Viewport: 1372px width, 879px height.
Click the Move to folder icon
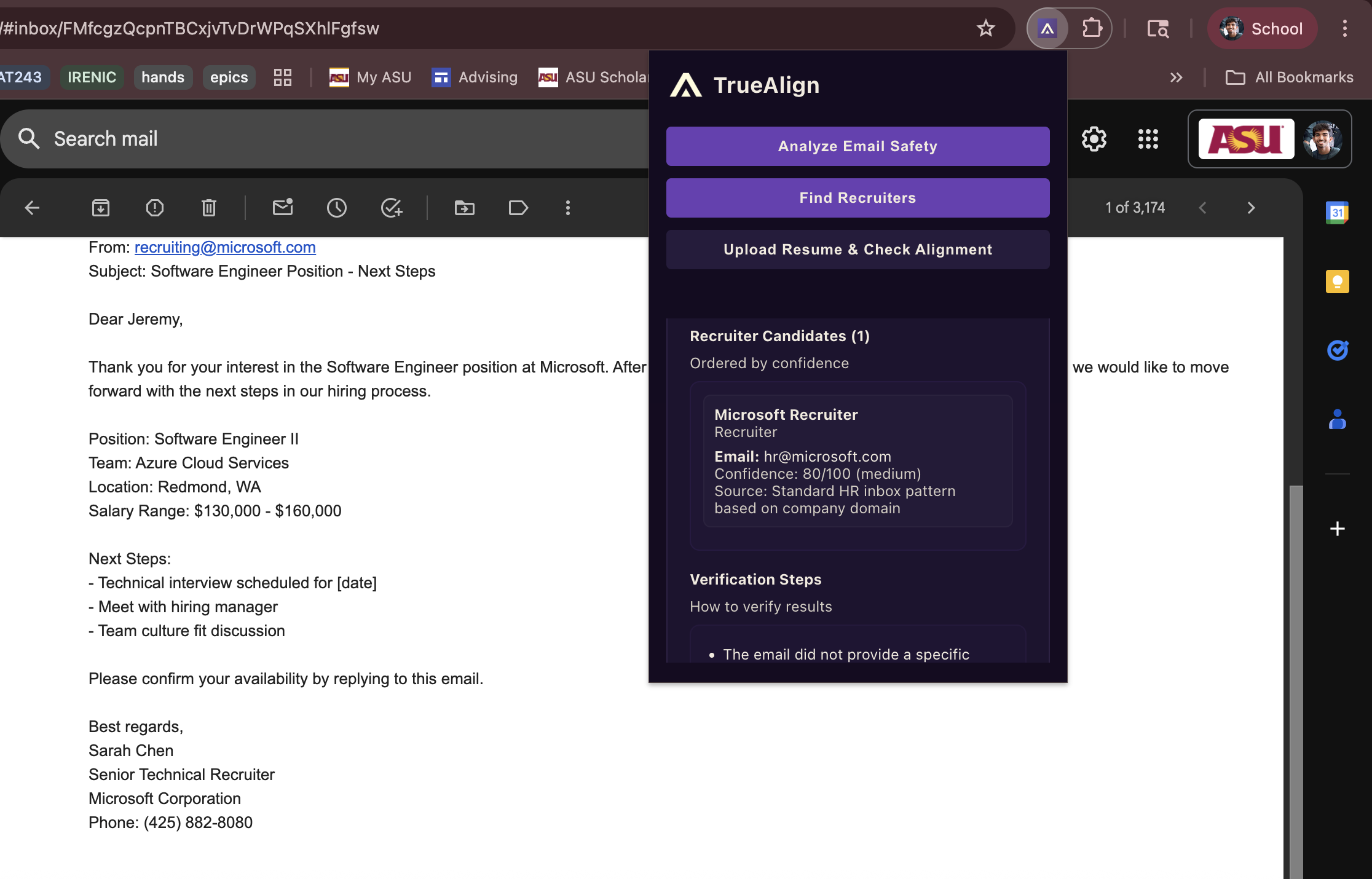465,208
